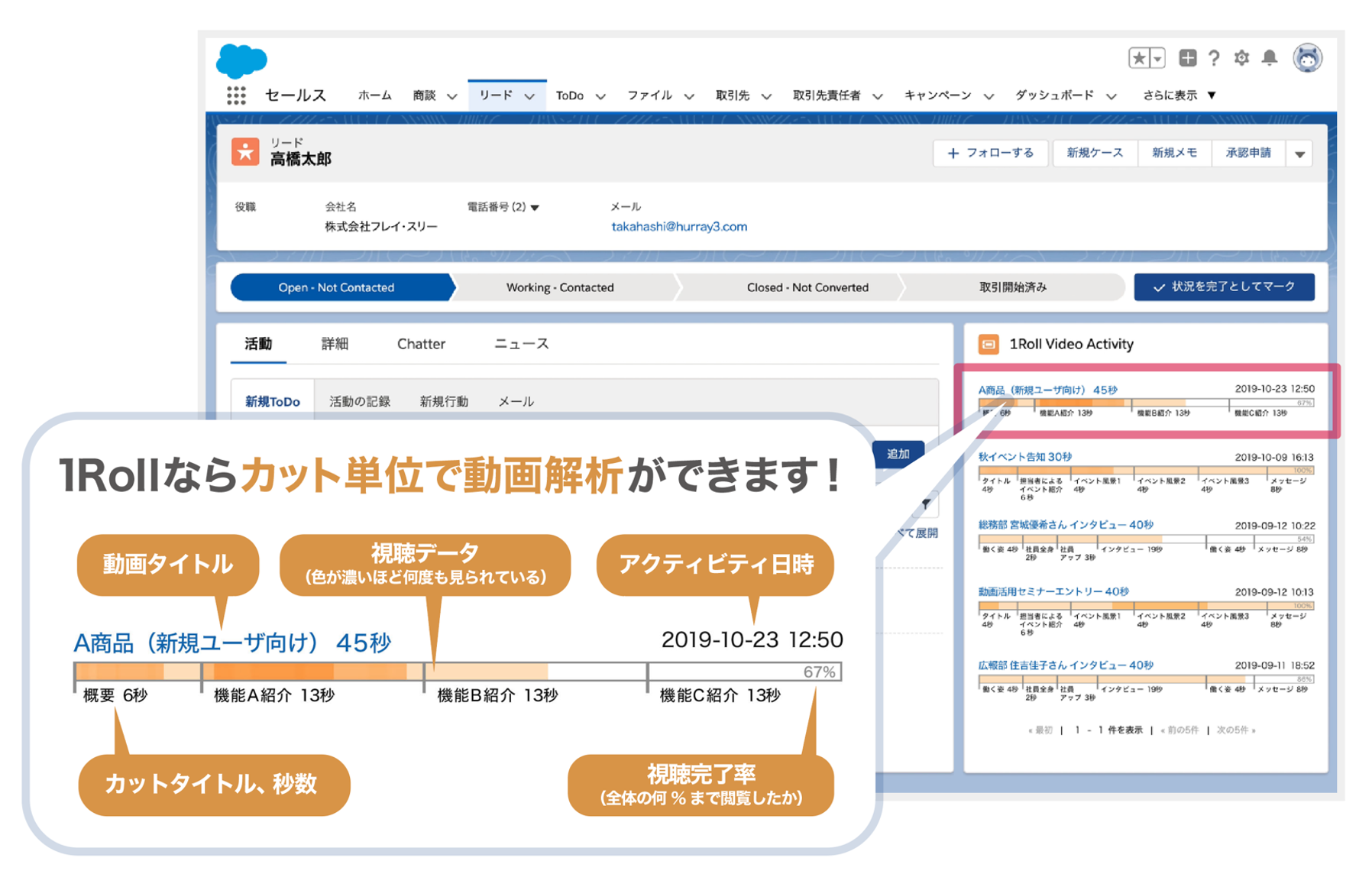Open the takahashi@hurray3.com email link
1372x887 pixels.
pos(679,227)
